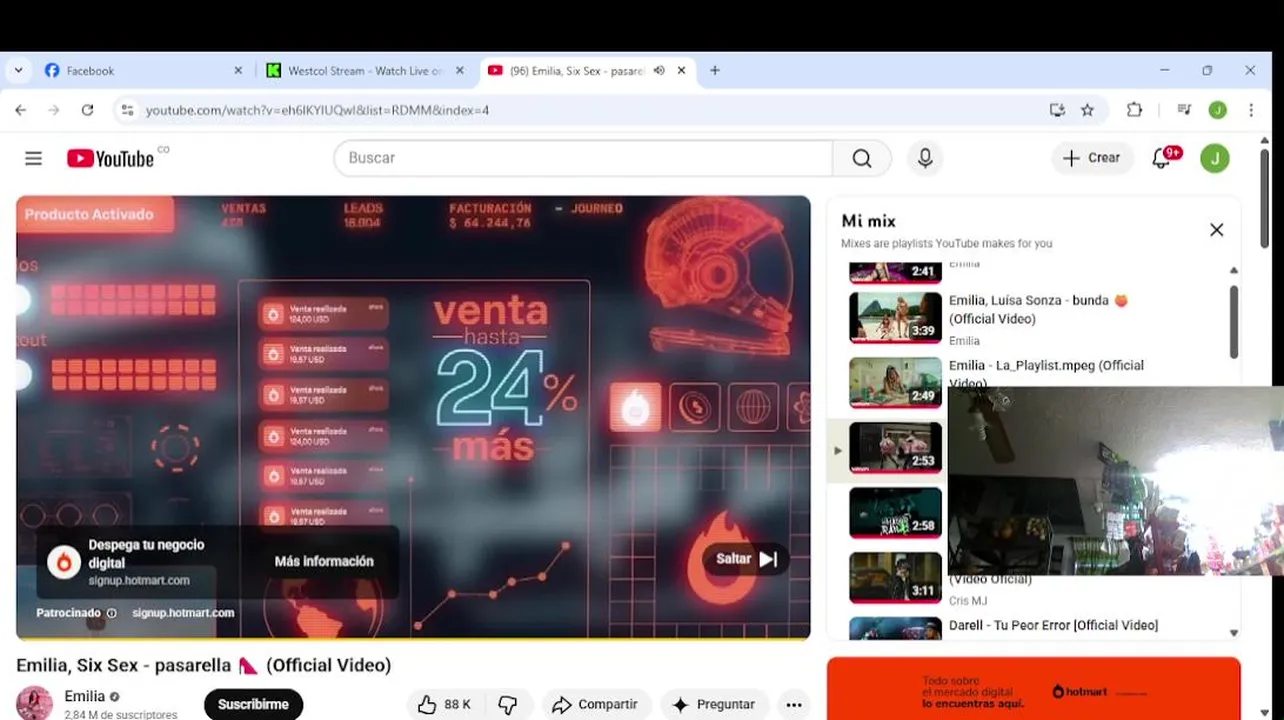This screenshot has height=720, width=1284.
Task: Switch to the Facebook tab
Action: pyautogui.click(x=141, y=71)
